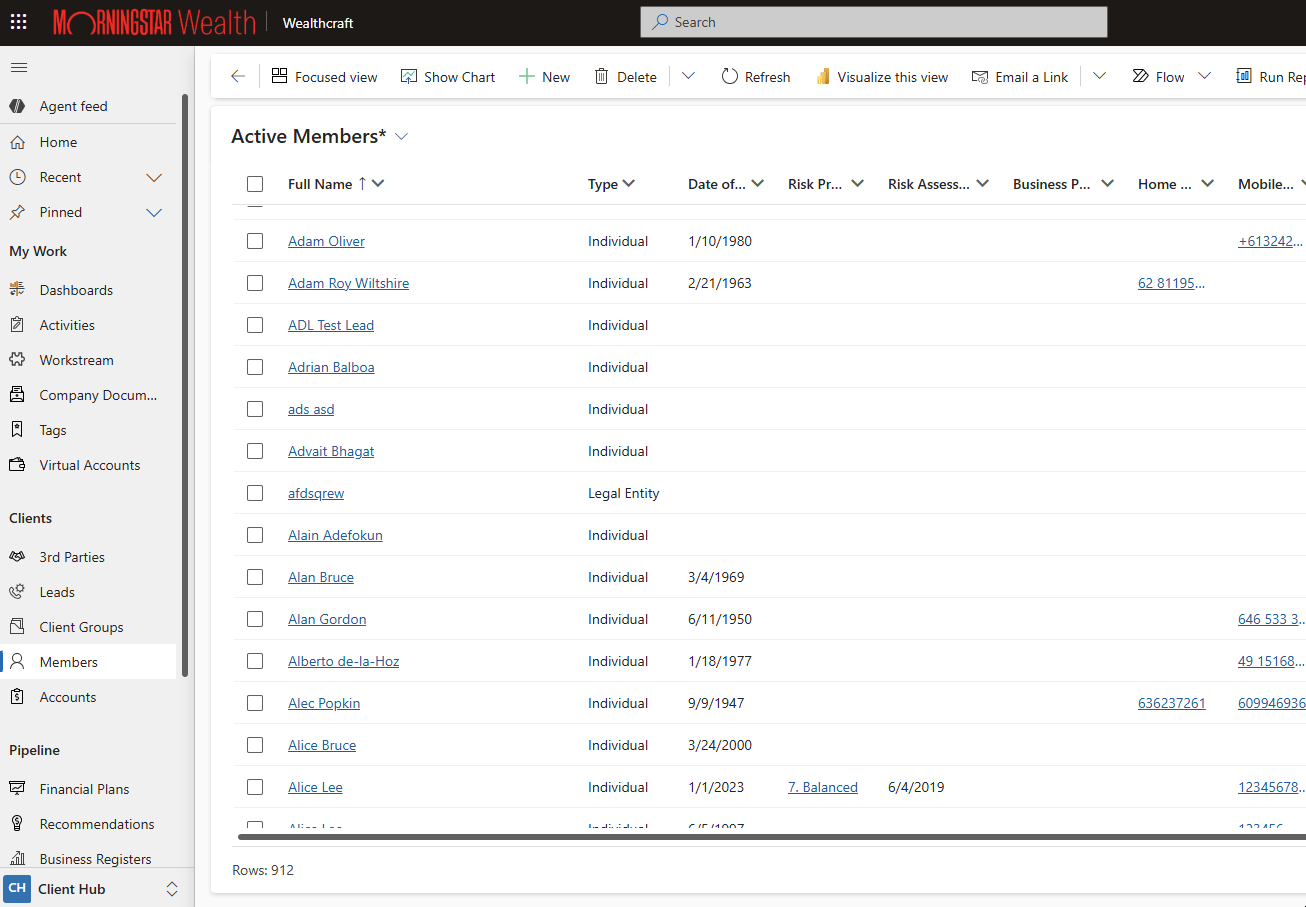Click the Client Groups icon
The image size is (1306, 907).
pyautogui.click(x=17, y=627)
